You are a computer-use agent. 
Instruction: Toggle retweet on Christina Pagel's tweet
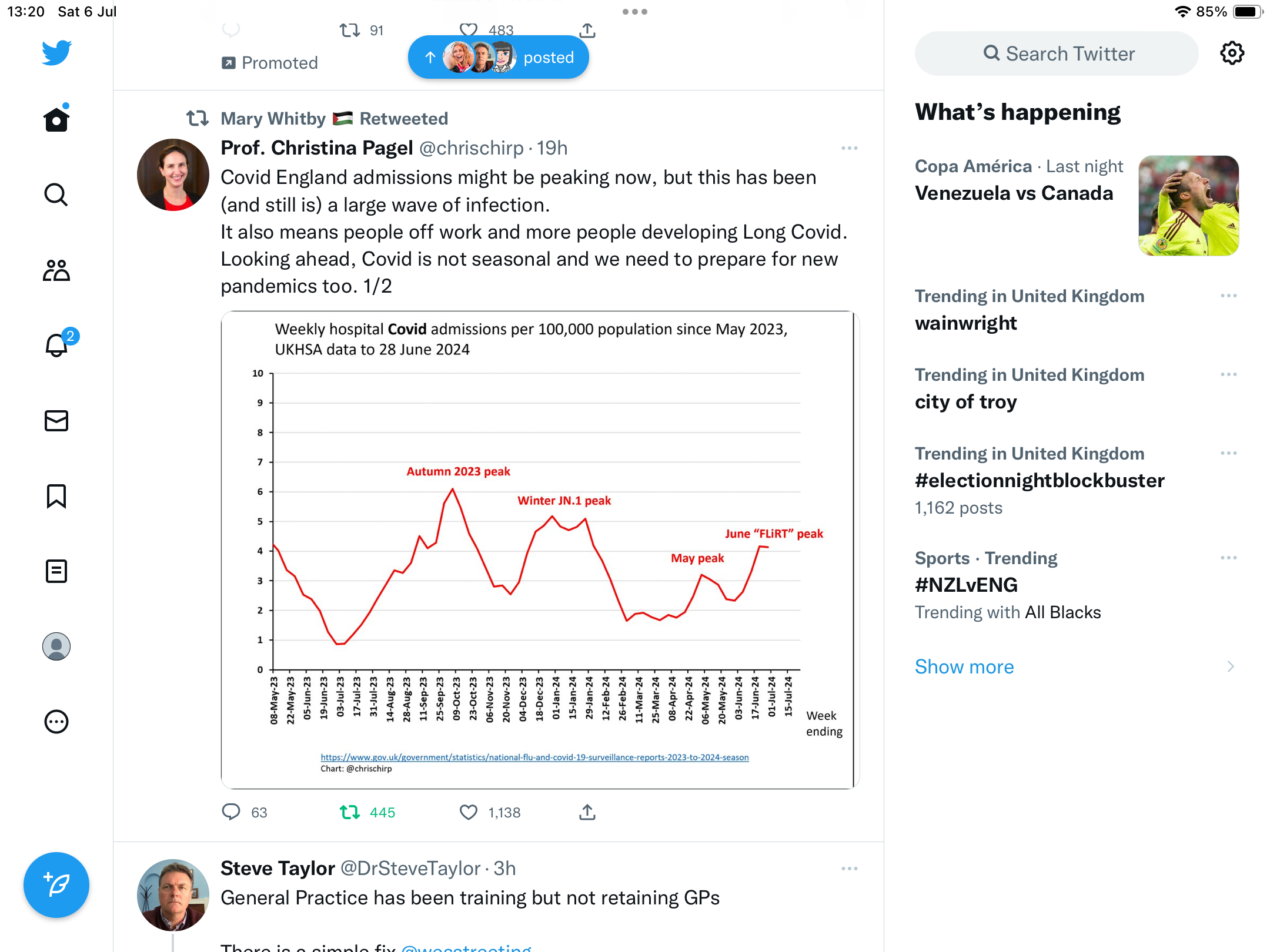coord(350,812)
